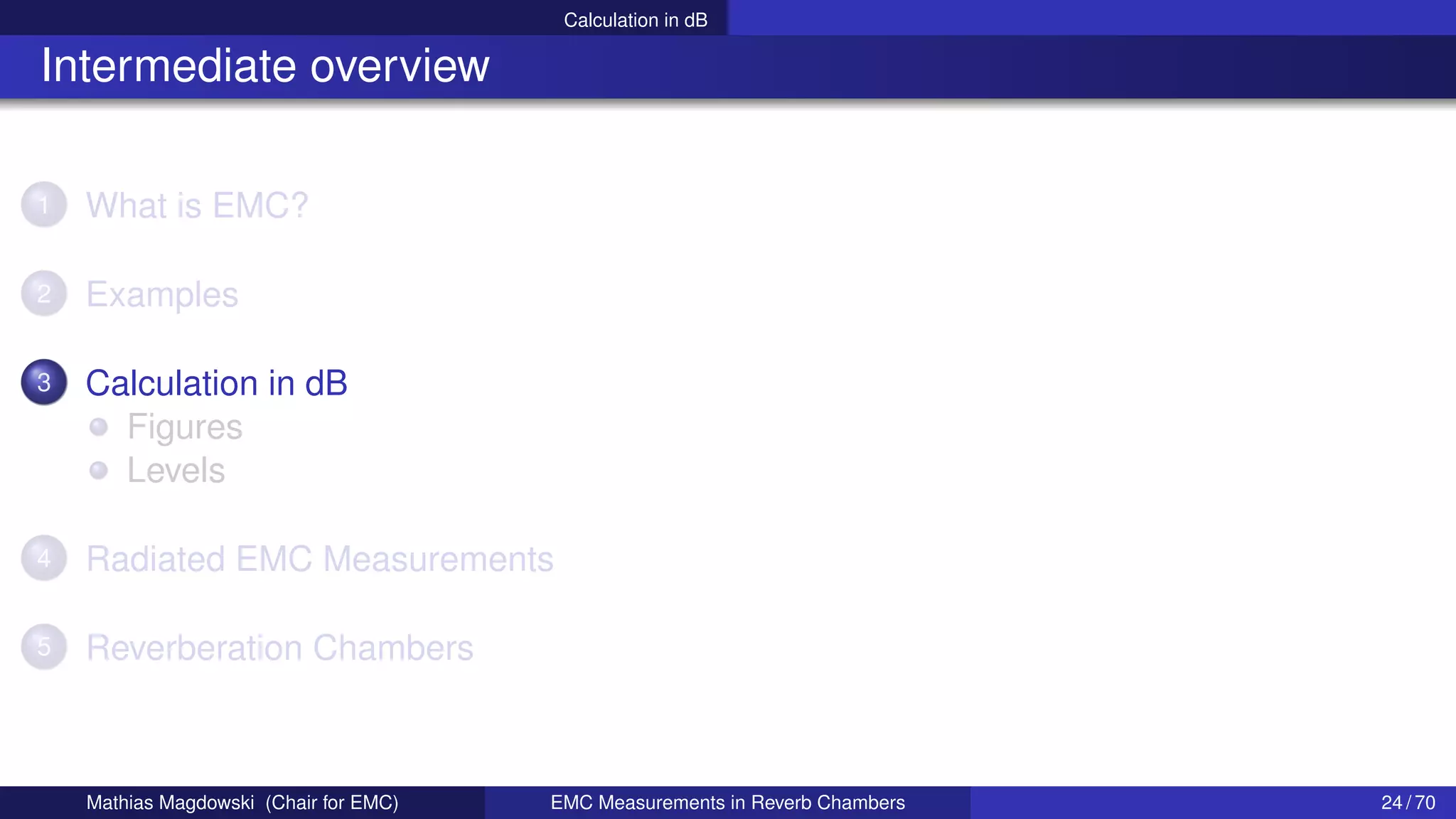
Task: Go to the Levels subsection
Action: point(176,471)
